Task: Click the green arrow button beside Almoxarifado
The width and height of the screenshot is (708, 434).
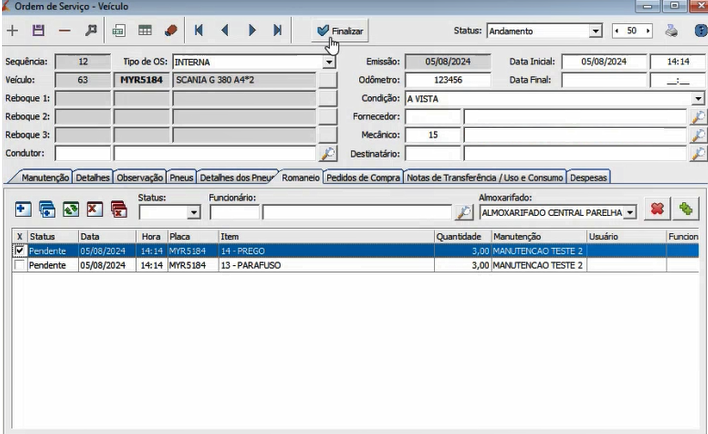Action: coord(686,209)
